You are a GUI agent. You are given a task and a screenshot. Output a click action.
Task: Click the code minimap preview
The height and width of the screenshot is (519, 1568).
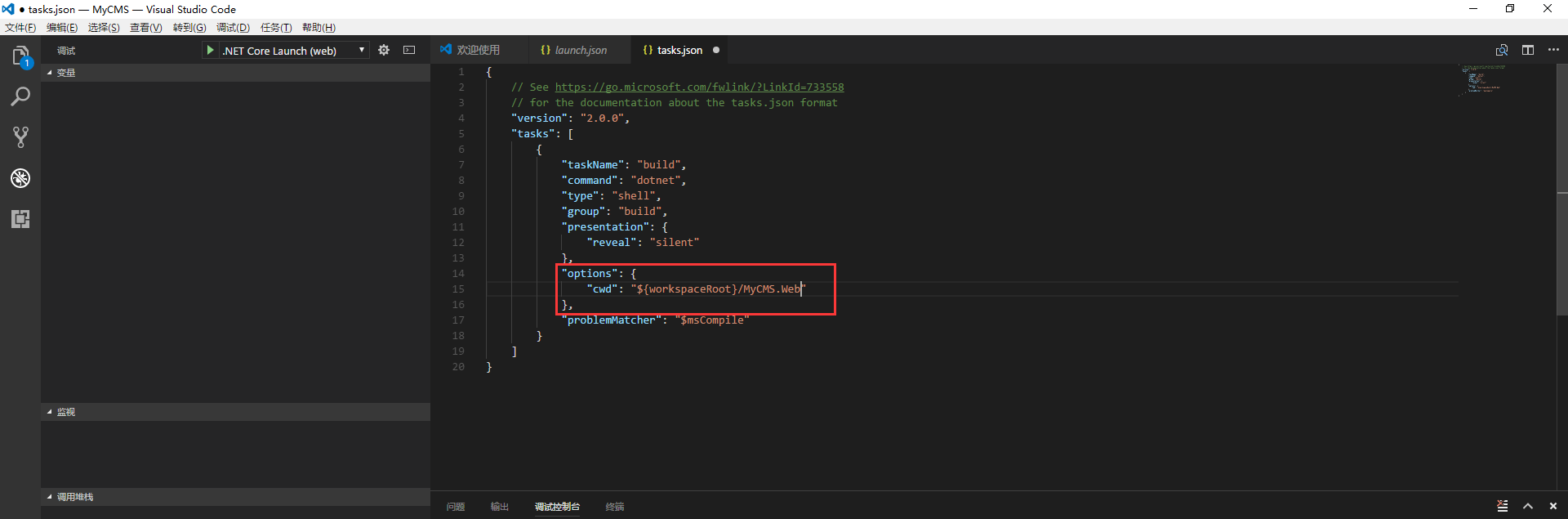point(1482,79)
